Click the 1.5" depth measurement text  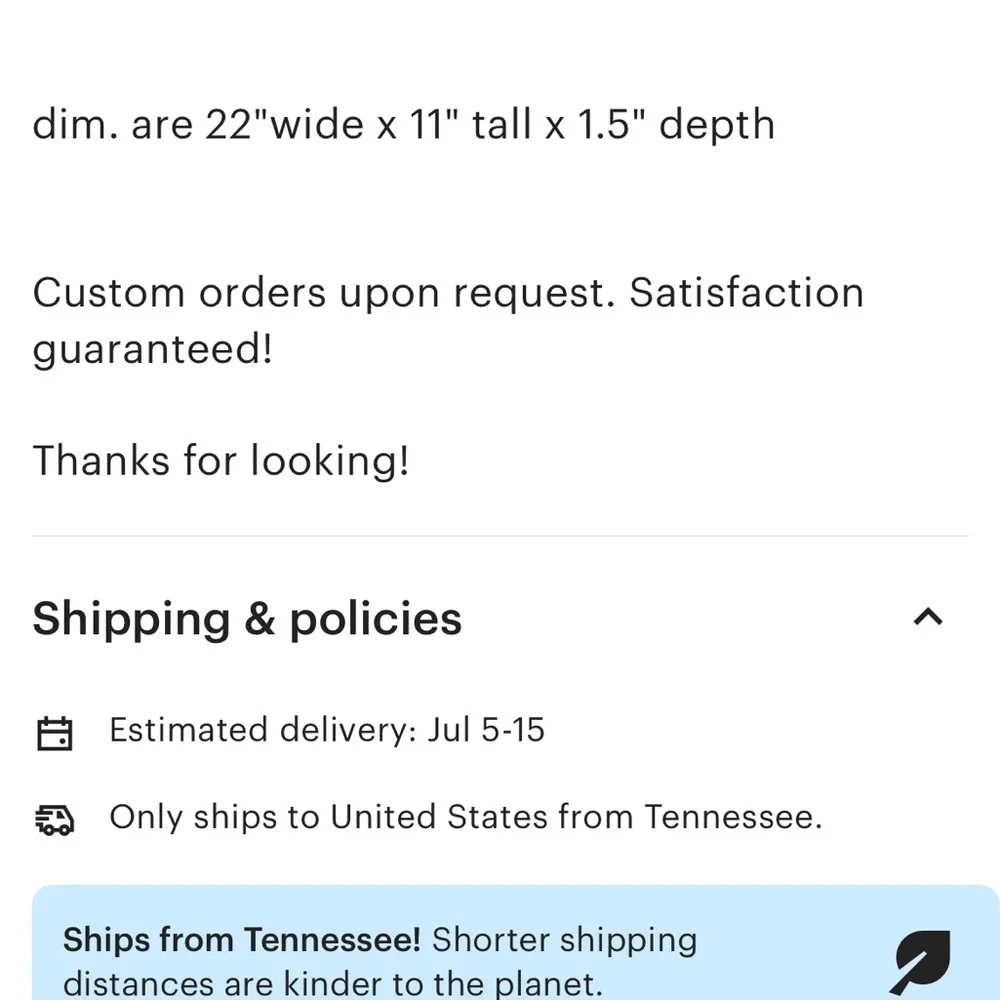coord(676,124)
